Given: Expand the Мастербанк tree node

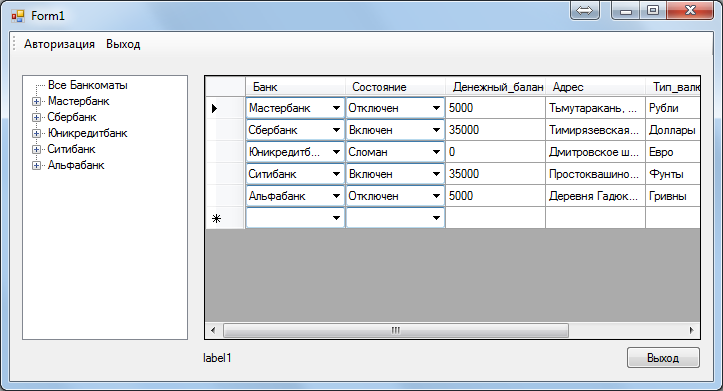Looking at the screenshot, I should (x=36, y=101).
